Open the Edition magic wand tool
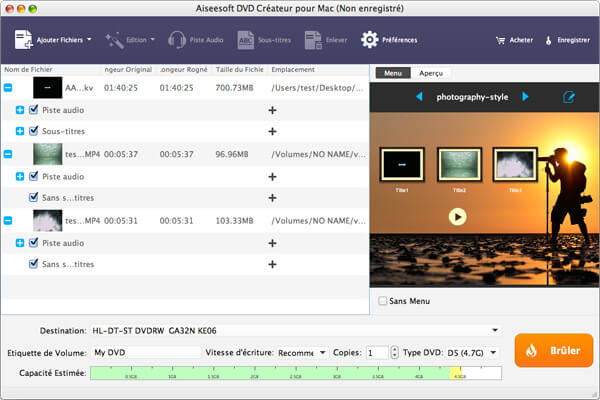Viewport: 600px width, 400px height. click(114, 40)
